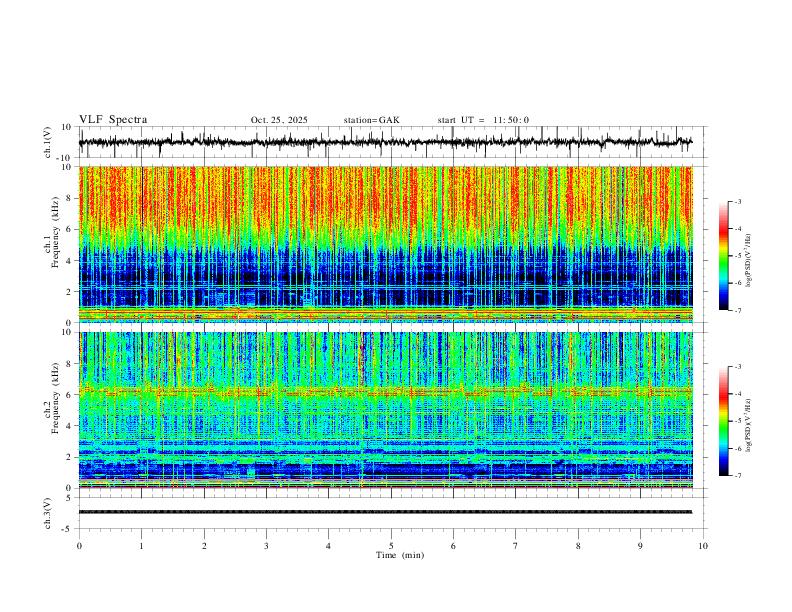
Task: Click tick label "5" on the time axis
Action: pyautogui.click(x=391, y=546)
